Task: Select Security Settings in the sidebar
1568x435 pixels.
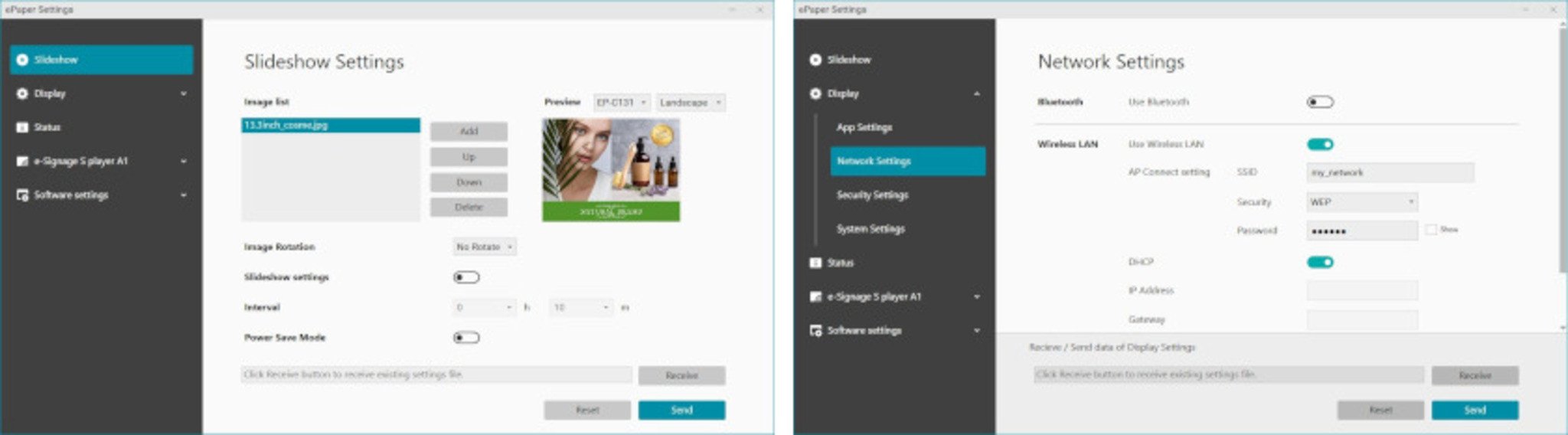Action: point(872,195)
